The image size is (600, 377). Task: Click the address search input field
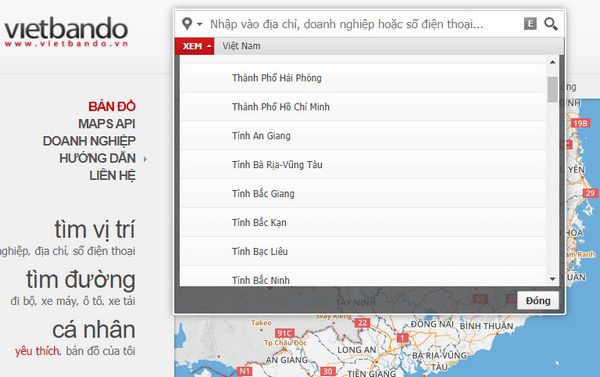point(364,24)
